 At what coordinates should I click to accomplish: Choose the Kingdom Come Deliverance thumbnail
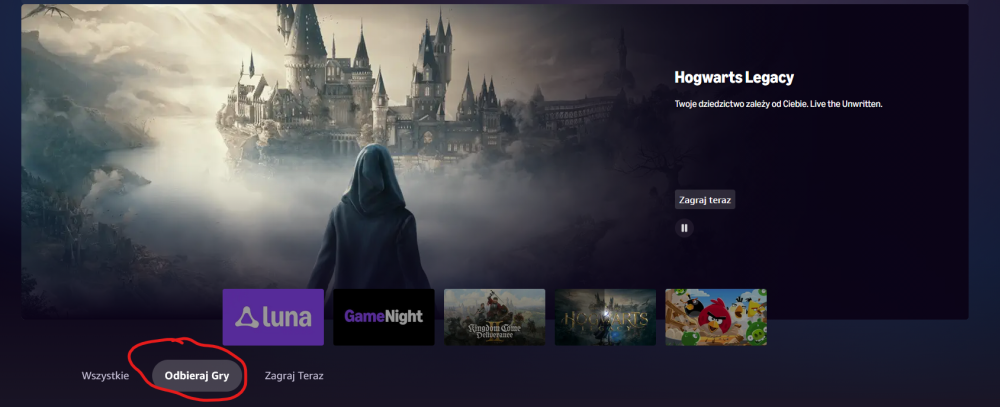[x=494, y=317]
